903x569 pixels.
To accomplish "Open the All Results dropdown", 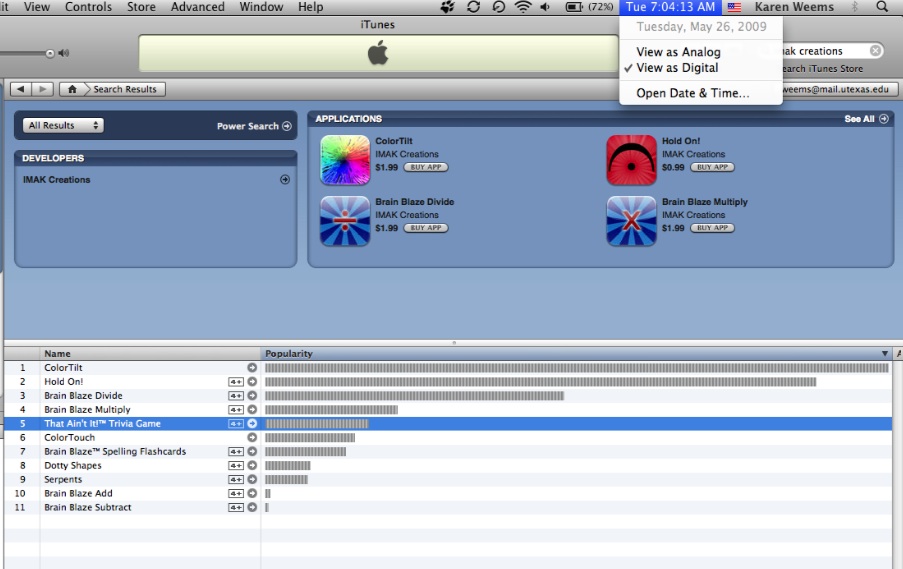I will tap(63, 126).
